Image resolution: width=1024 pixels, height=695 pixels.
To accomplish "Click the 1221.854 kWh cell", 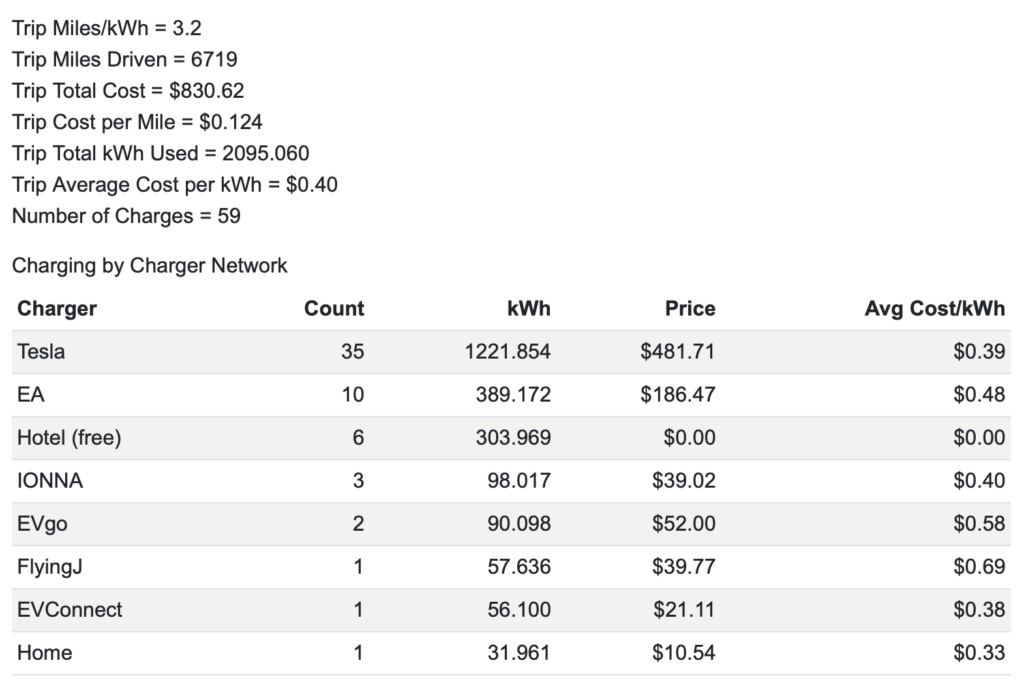I will (507, 351).
